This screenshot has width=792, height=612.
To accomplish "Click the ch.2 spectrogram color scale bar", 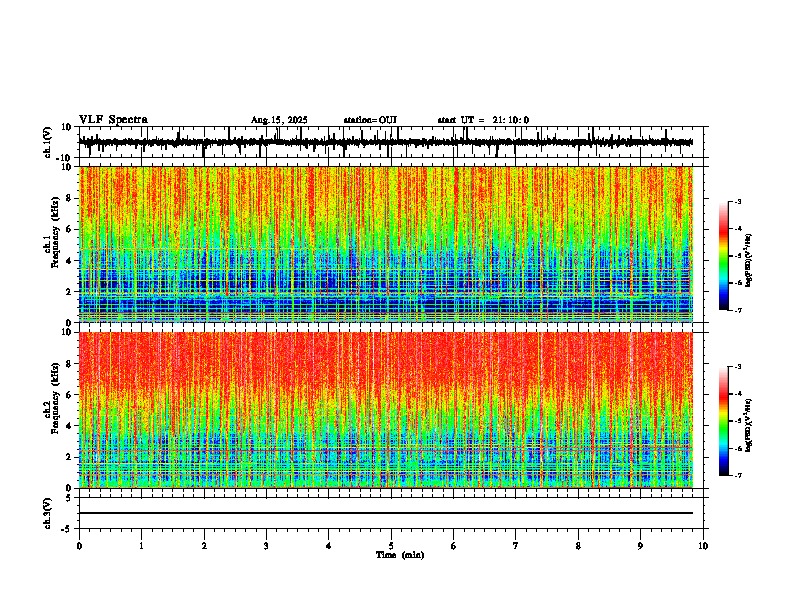I will pos(723,421).
